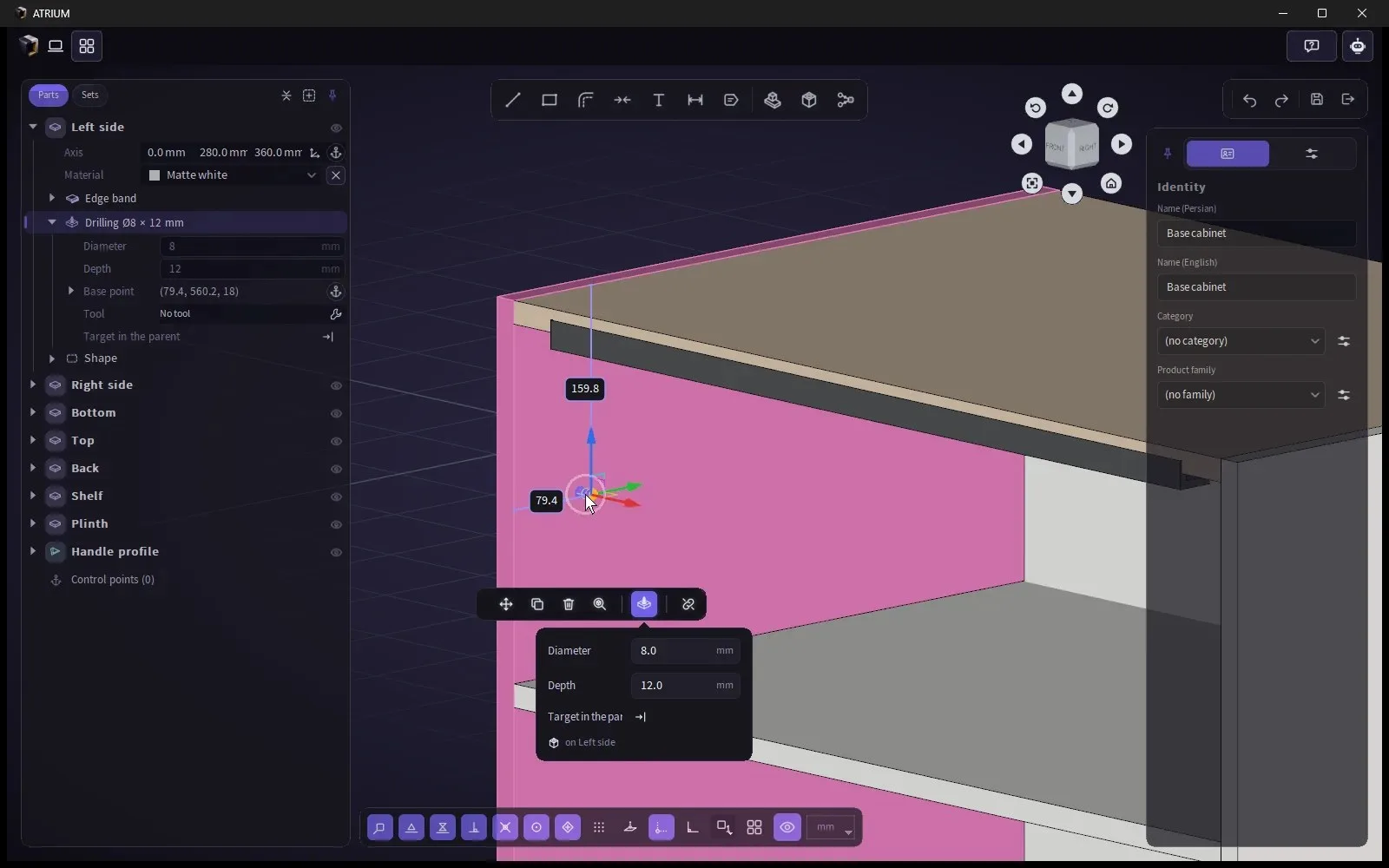This screenshot has width=1389, height=868.
Task: Open the sliders settings tab in right panel
Action: click(x=1312, y=154)
